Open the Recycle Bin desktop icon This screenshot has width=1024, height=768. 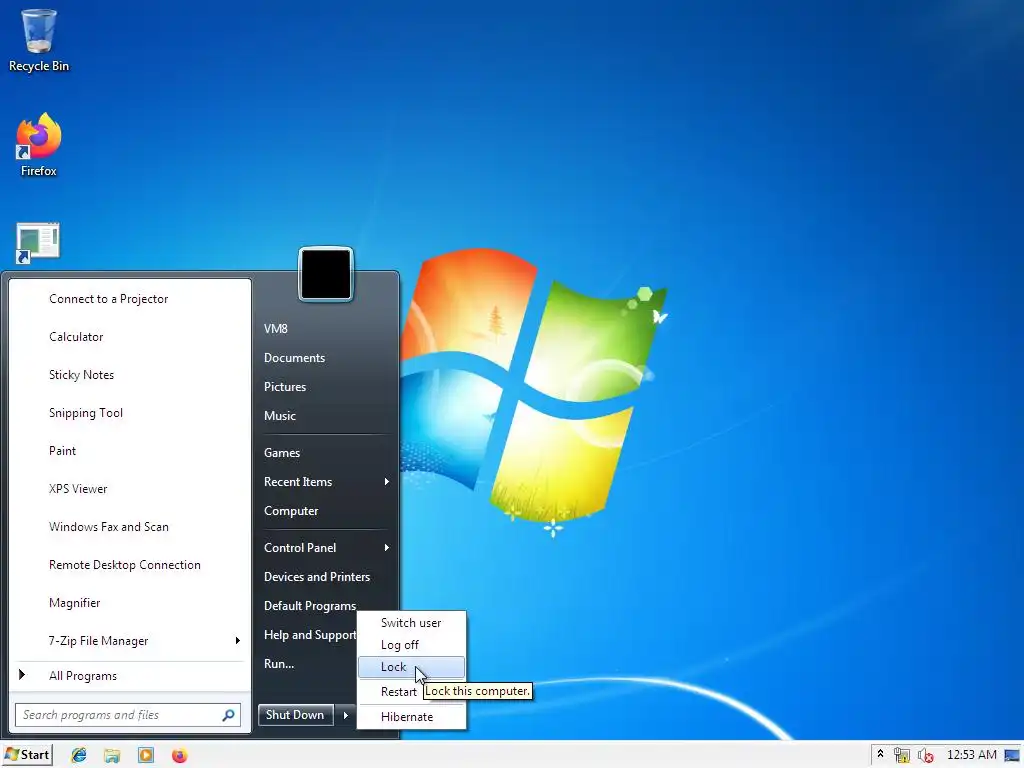tap(39, 39)
